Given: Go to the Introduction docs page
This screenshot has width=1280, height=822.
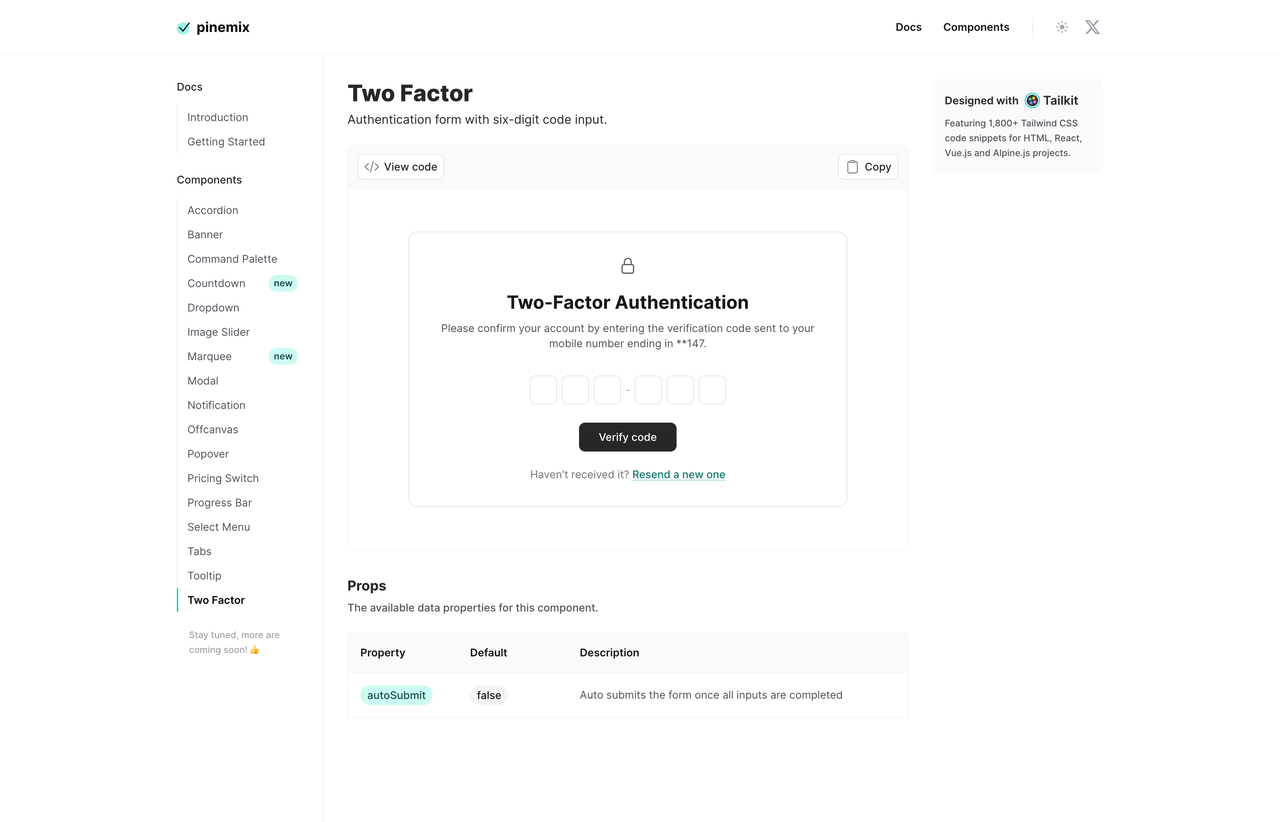Looking at the screenshot, I should click(218, 117).
